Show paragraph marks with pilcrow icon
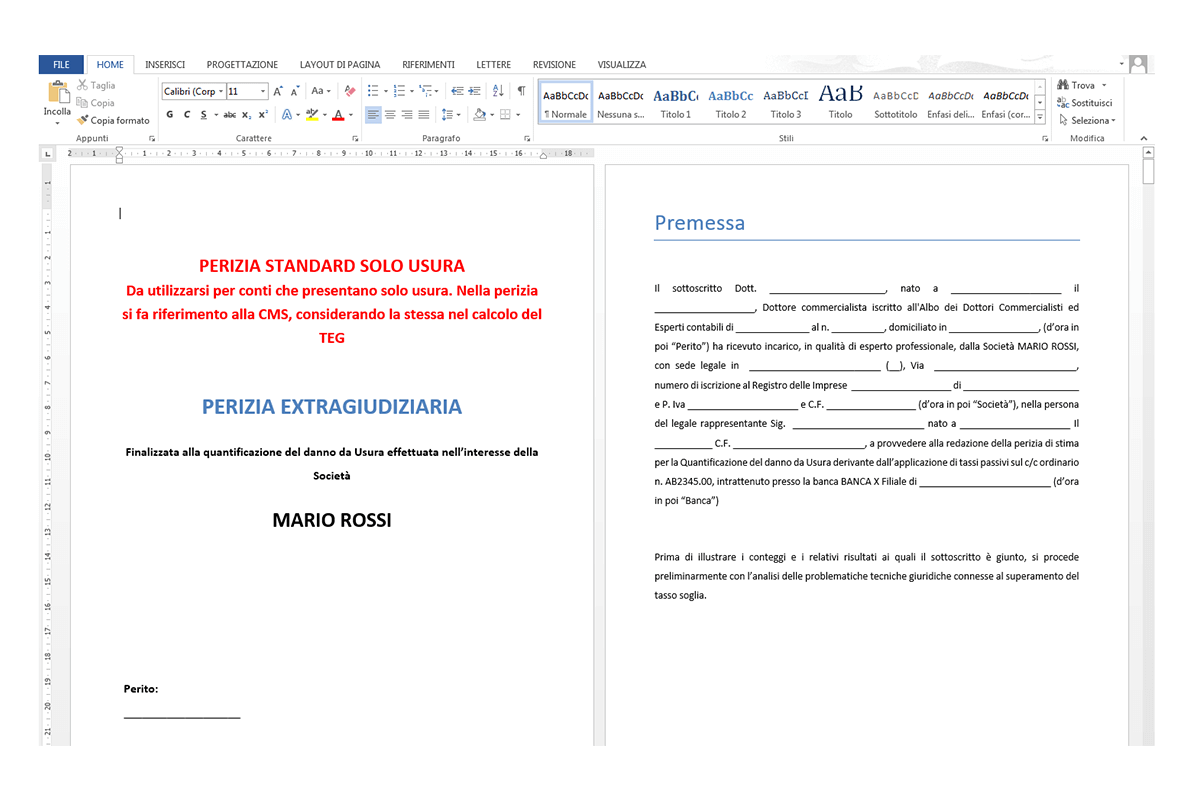The image size is (1193, 800). tap(521, 91)
